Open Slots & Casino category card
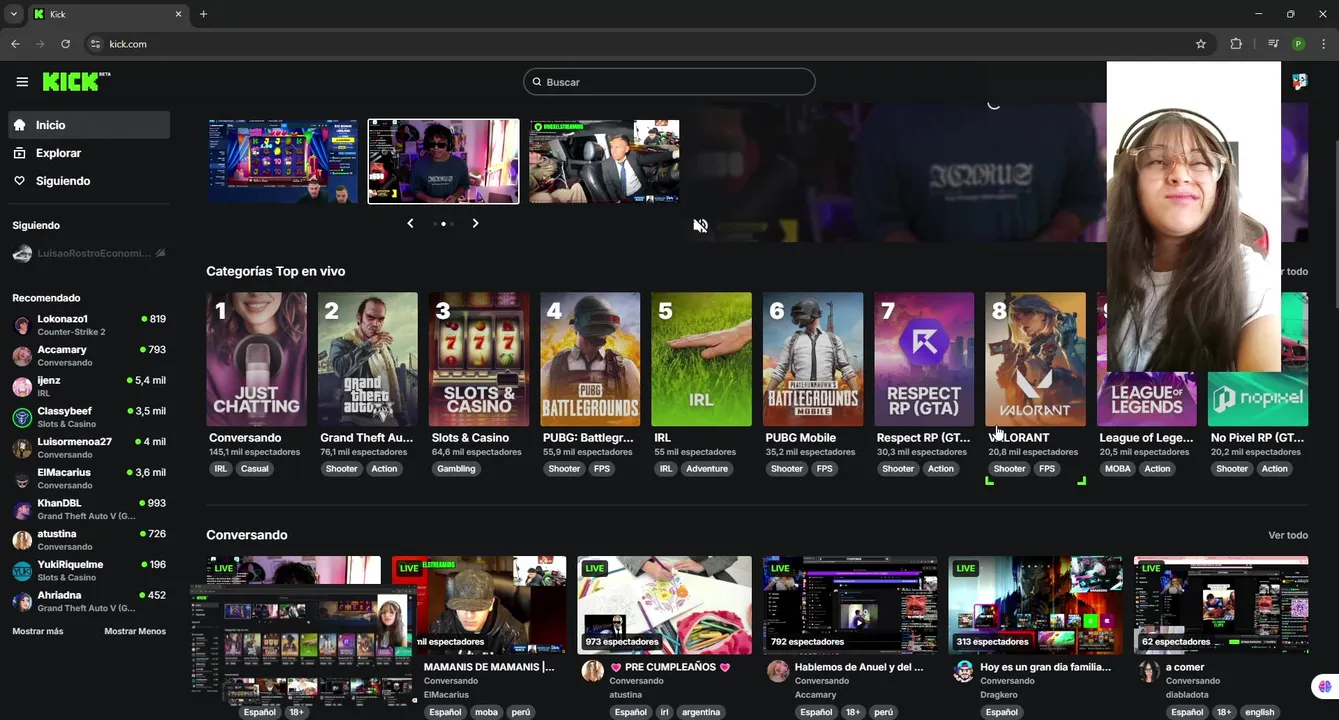The width and height of the screenshot is (1339, 720). point(479,359)
